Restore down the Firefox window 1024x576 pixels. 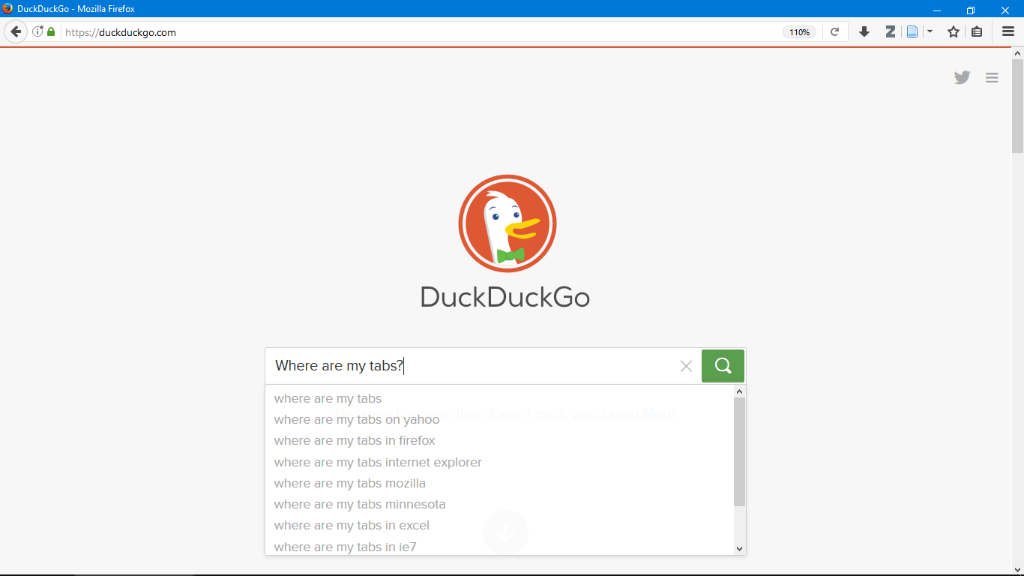click(970, 9)
